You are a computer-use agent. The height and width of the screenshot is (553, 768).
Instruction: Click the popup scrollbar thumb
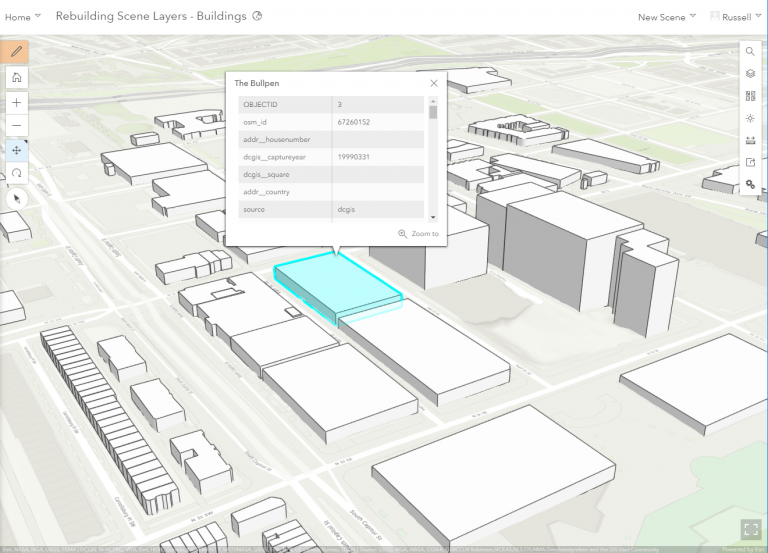[x=433, y=112]
